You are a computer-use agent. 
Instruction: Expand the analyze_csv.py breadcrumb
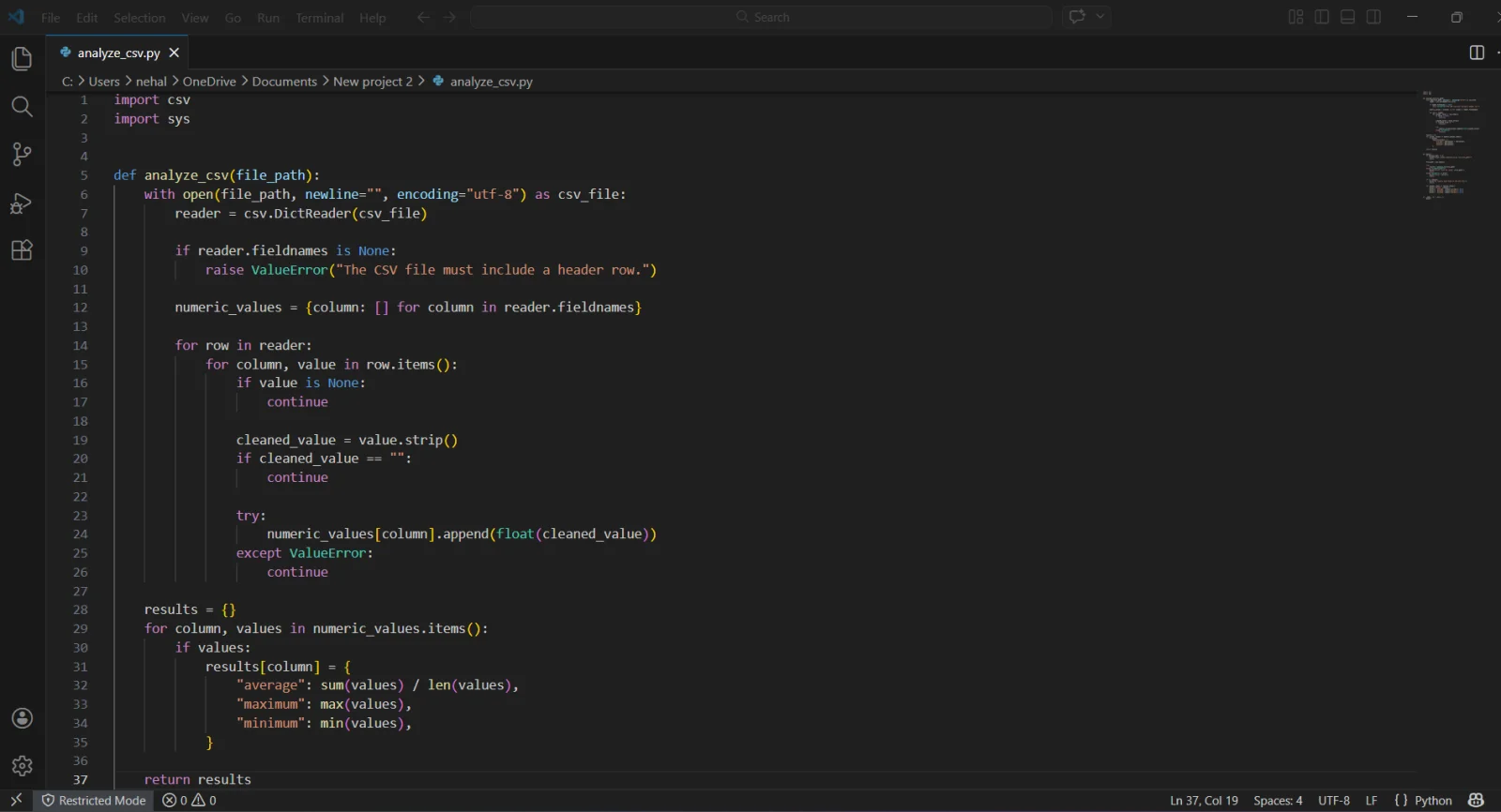tap(482, 82)
